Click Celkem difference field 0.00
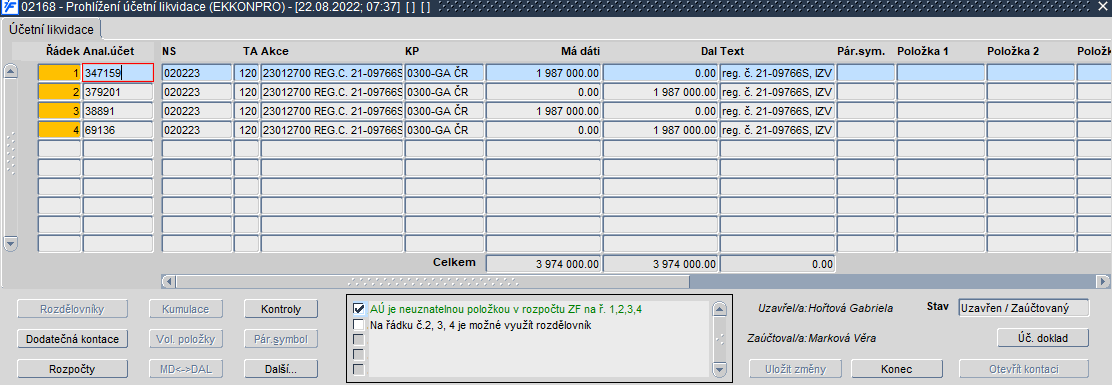 (777, 264)
